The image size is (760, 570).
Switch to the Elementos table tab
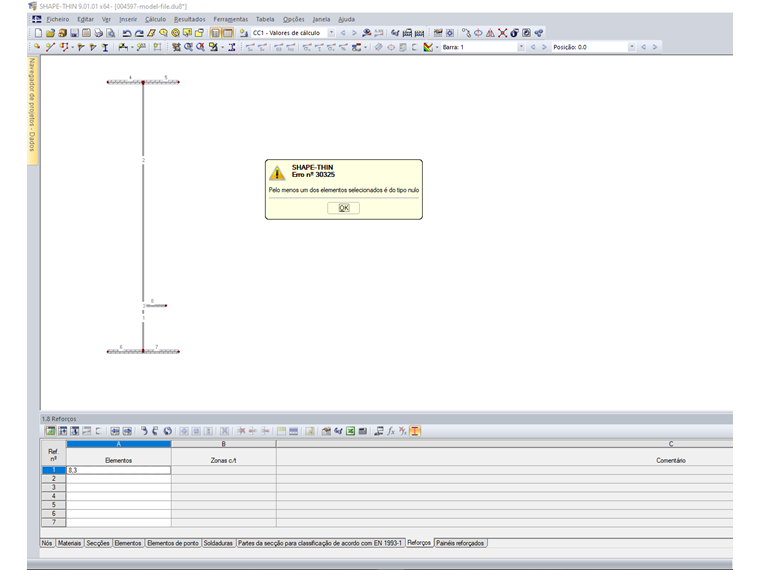coord(128,543)
